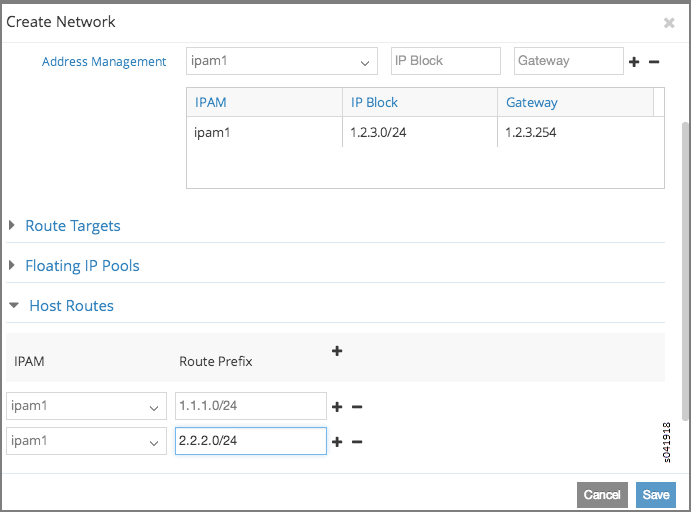Click the minus icon beside Gateway field
Image resolution: width=691 pixels, height=512 pixels.
[654, 62]
